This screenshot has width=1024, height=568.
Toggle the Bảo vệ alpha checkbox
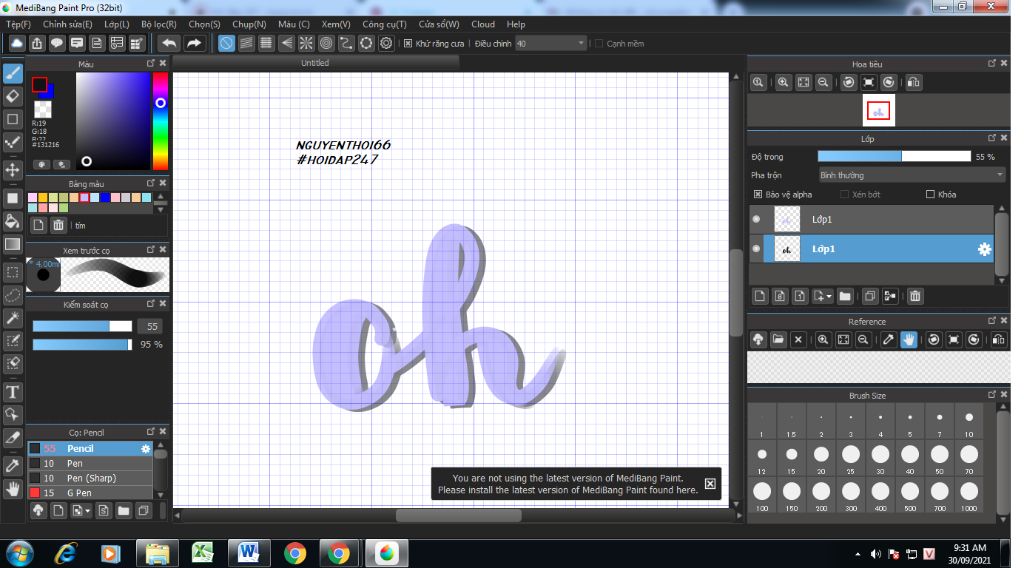tap(758, 195)
